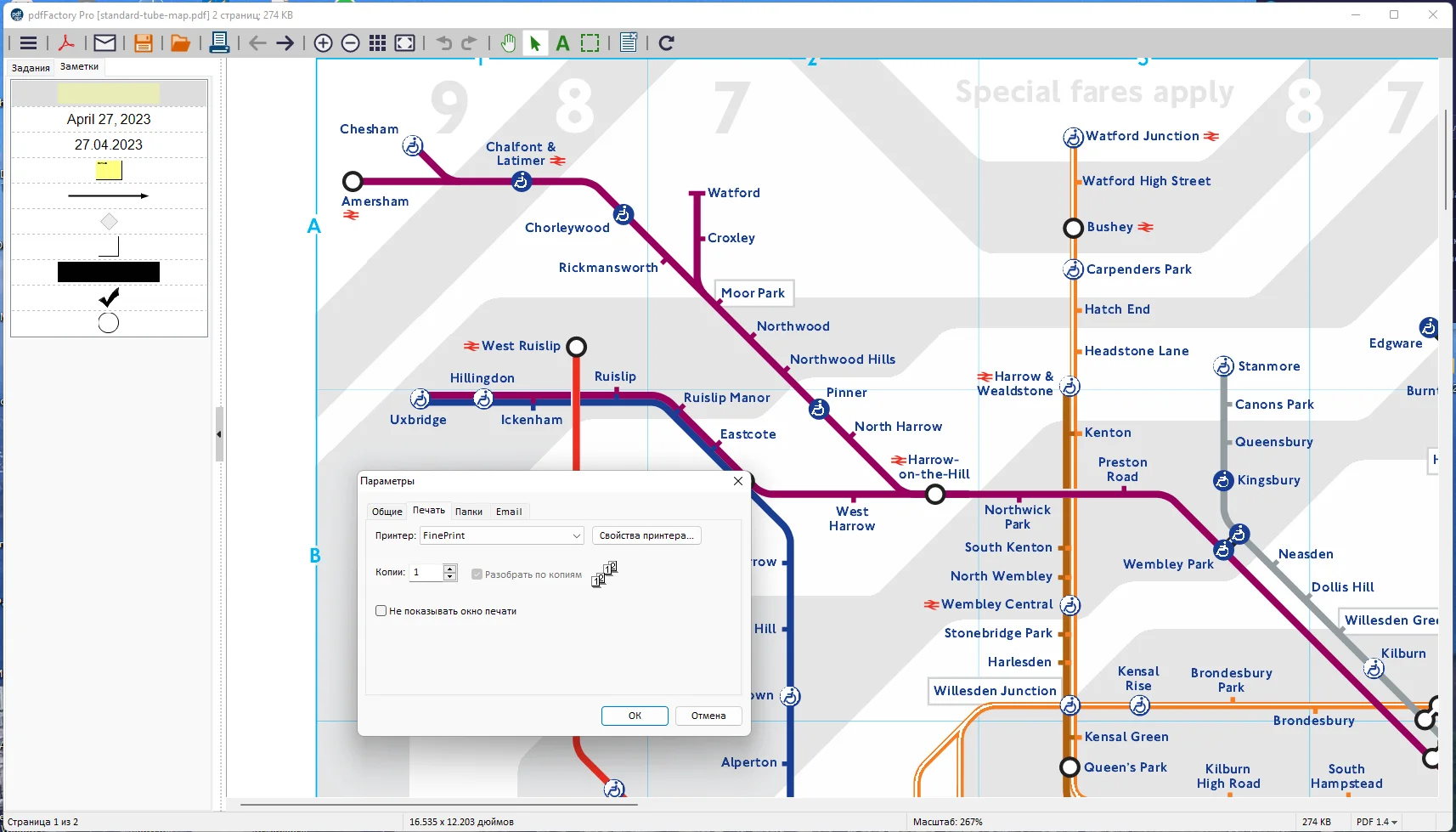Image resolution: width=1456 pixels, height=832 pixels.
Task: Click the horizontal scrollbar under the map
Action: click(x=438, y=804)
